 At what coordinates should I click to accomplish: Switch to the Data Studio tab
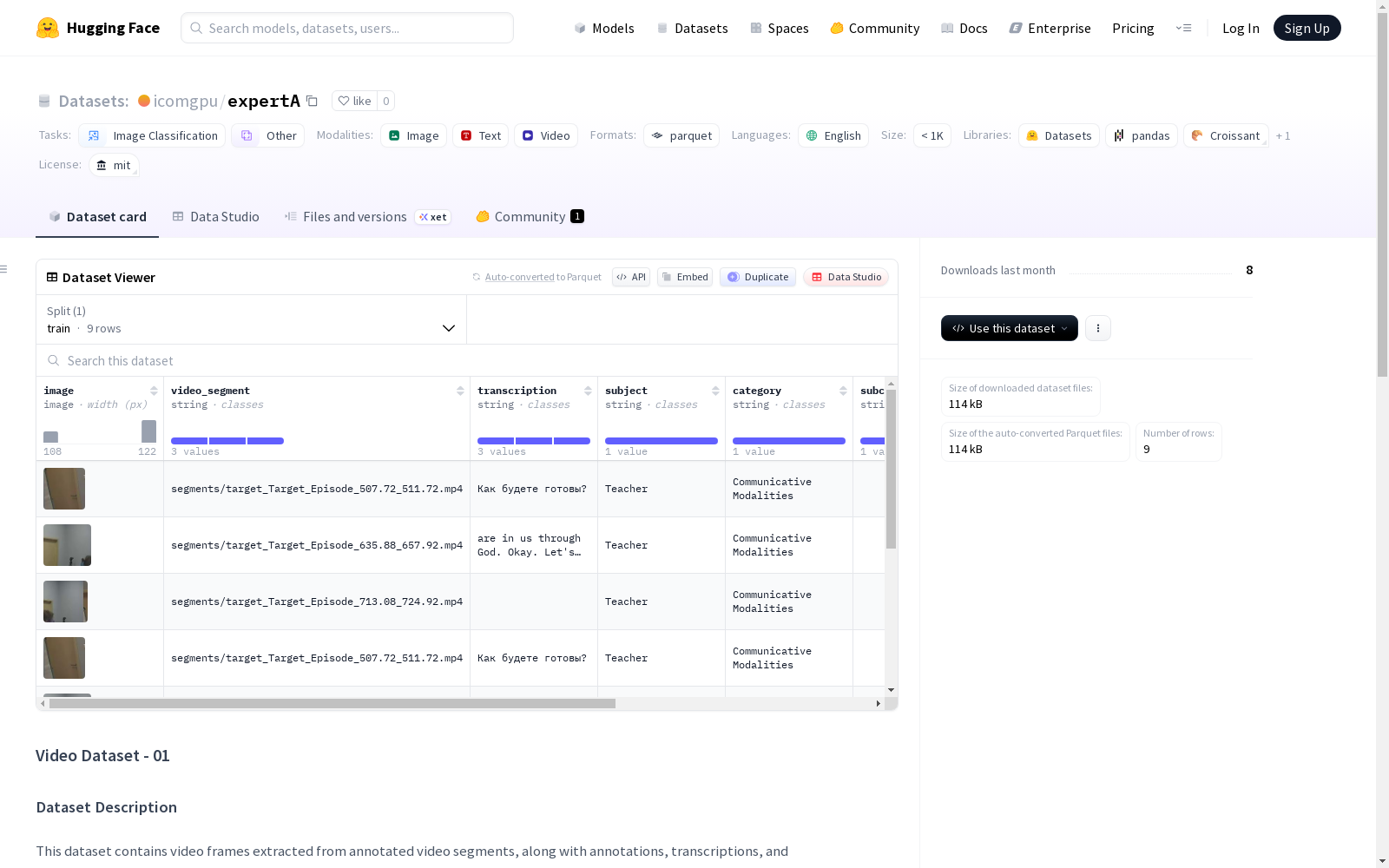coord(215,217)
